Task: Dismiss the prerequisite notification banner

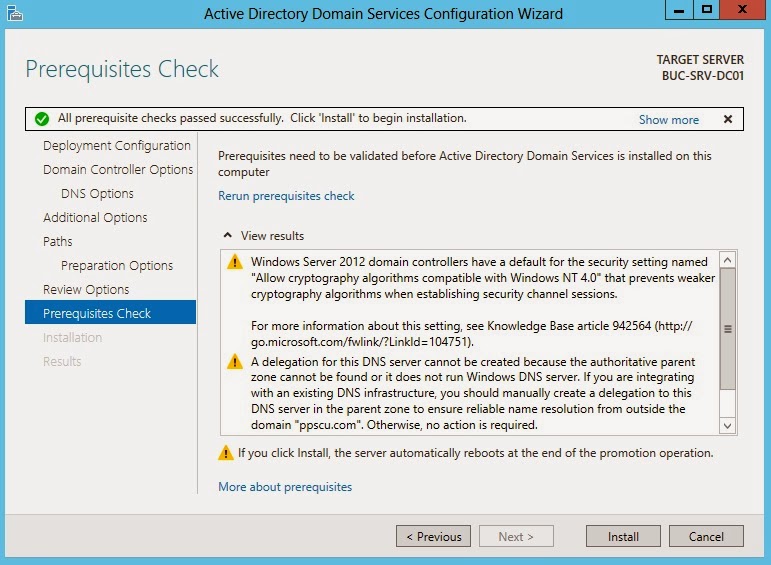Action: [x=728, y=119]
